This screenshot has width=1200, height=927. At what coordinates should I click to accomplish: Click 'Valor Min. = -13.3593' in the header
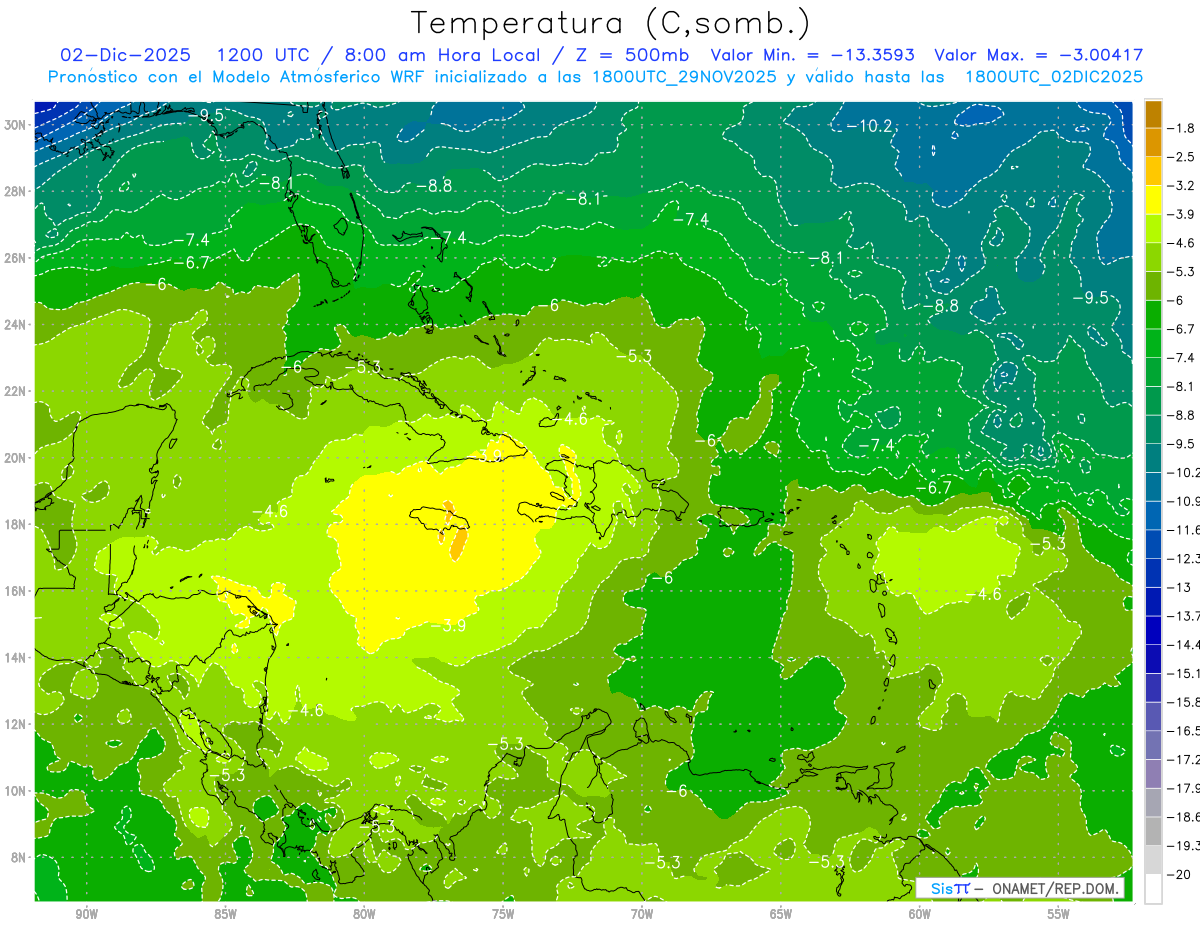coord(813,55)
